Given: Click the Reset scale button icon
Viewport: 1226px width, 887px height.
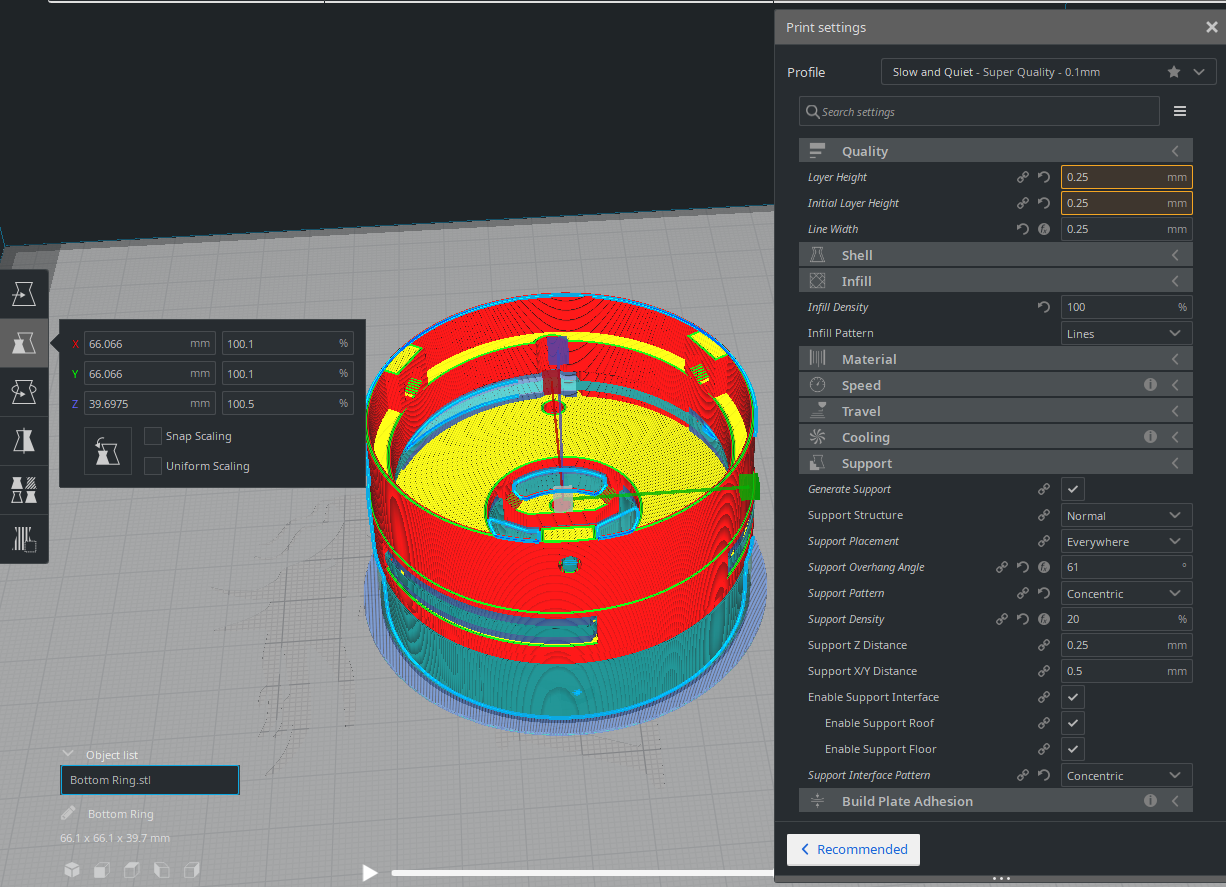Looking at the screenshot, I should 108,451.
